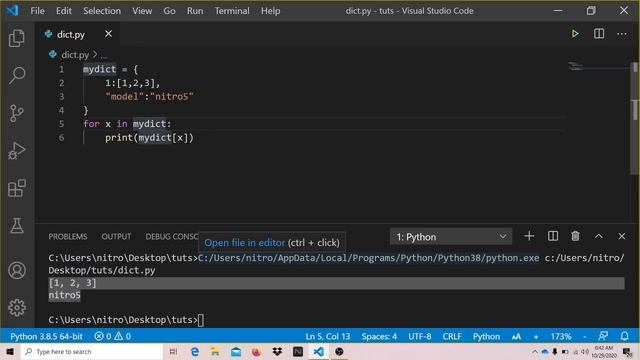Click the breadcrumb ellipsis after dict.py

point(104,55)
